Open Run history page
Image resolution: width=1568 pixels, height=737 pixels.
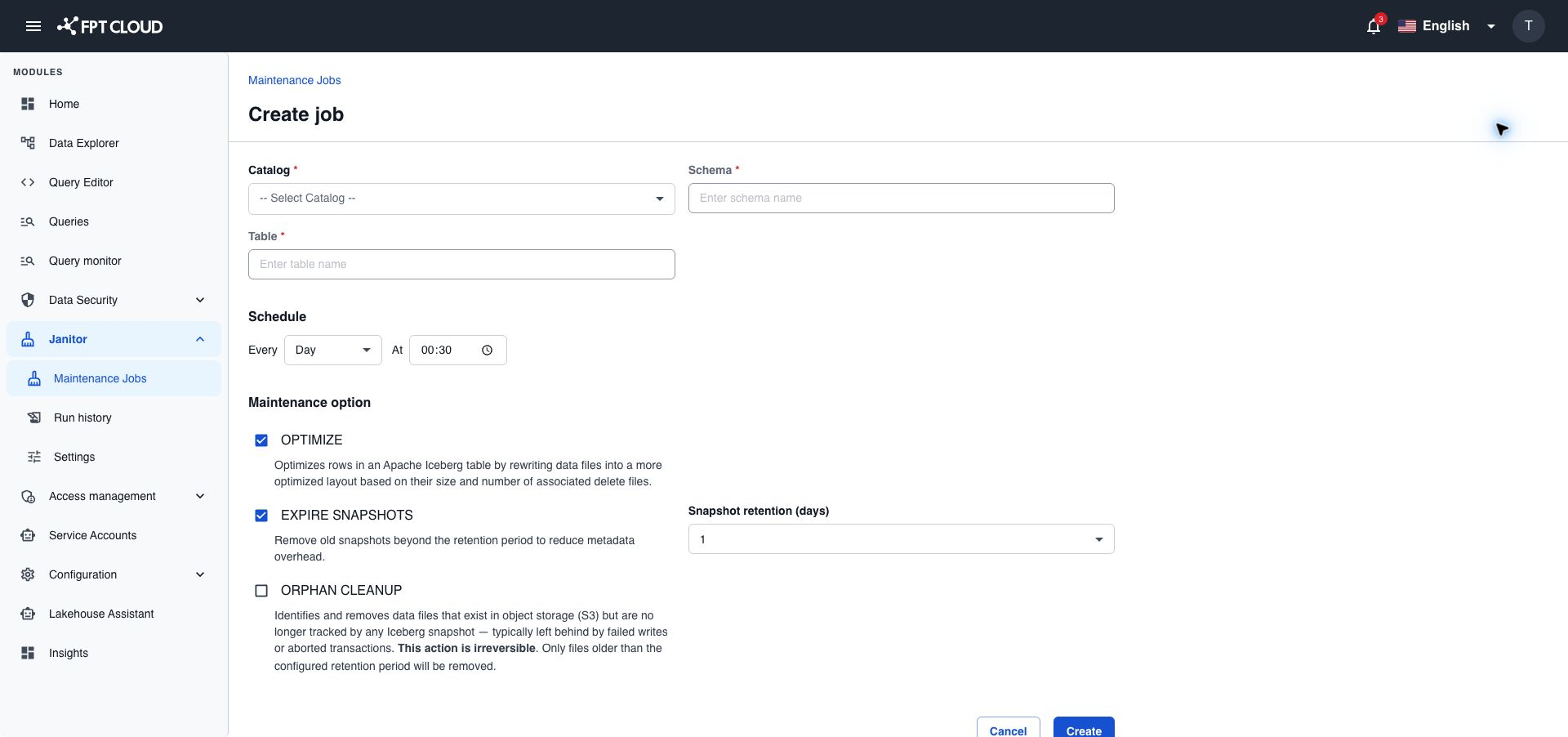pos(114,418)
